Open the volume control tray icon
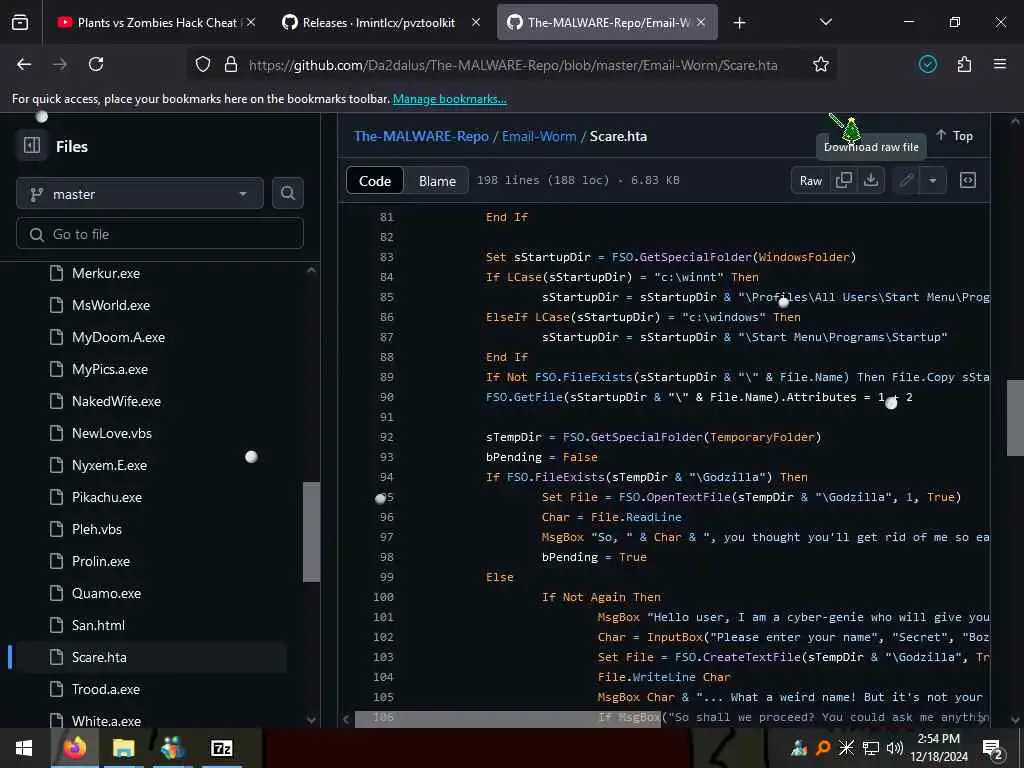 click(895, 748)
